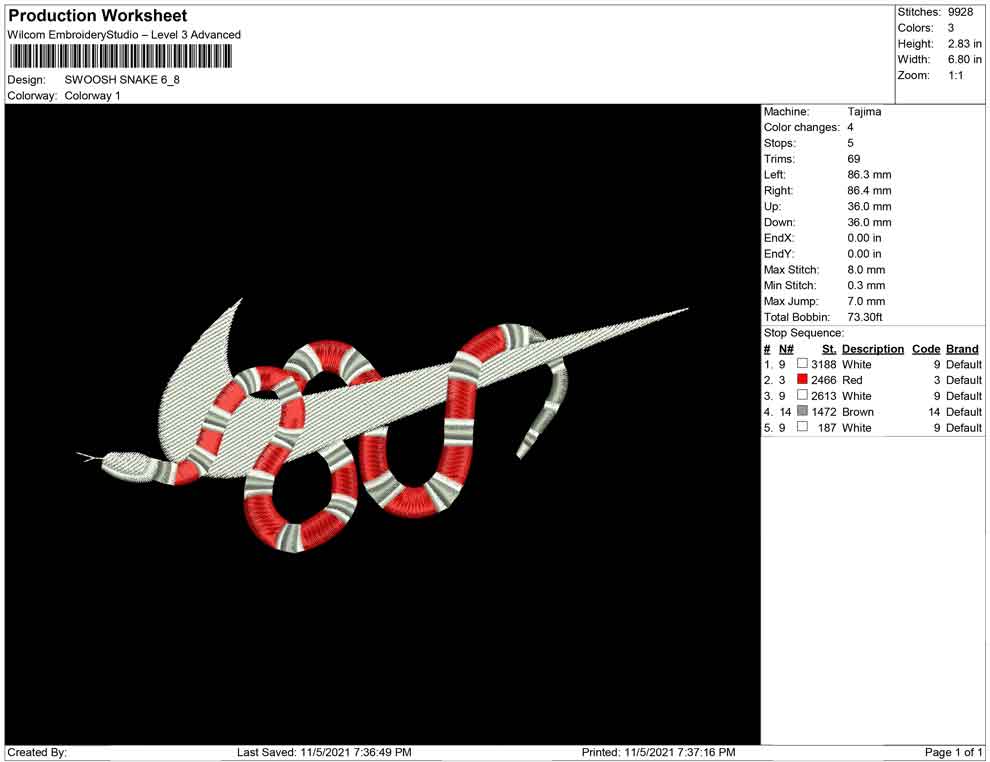Click the 'Brown' description in stop row 4
This screenshot has width=990, height=762.
(858, 412)
